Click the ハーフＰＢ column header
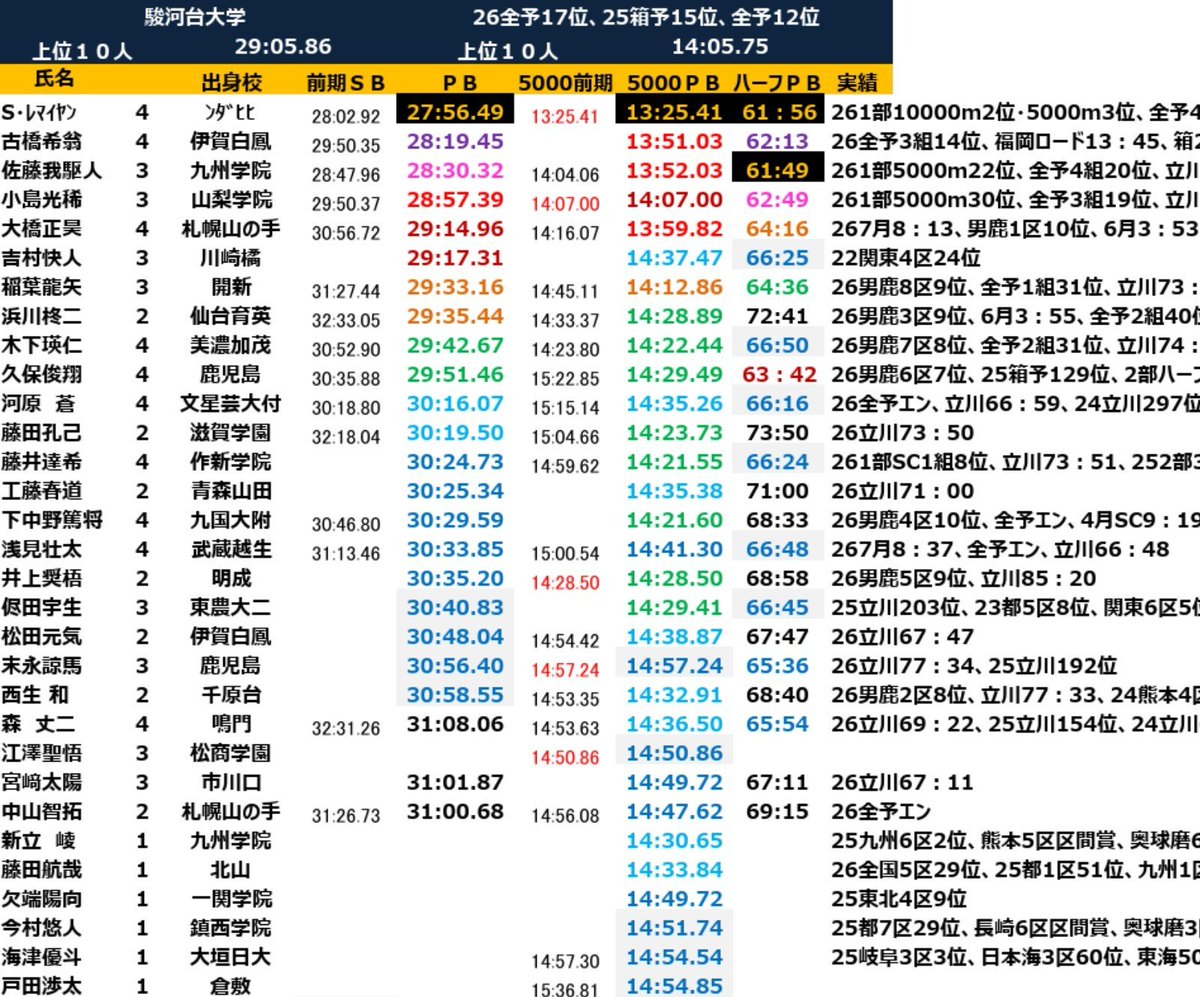 (x=777, y=82)
